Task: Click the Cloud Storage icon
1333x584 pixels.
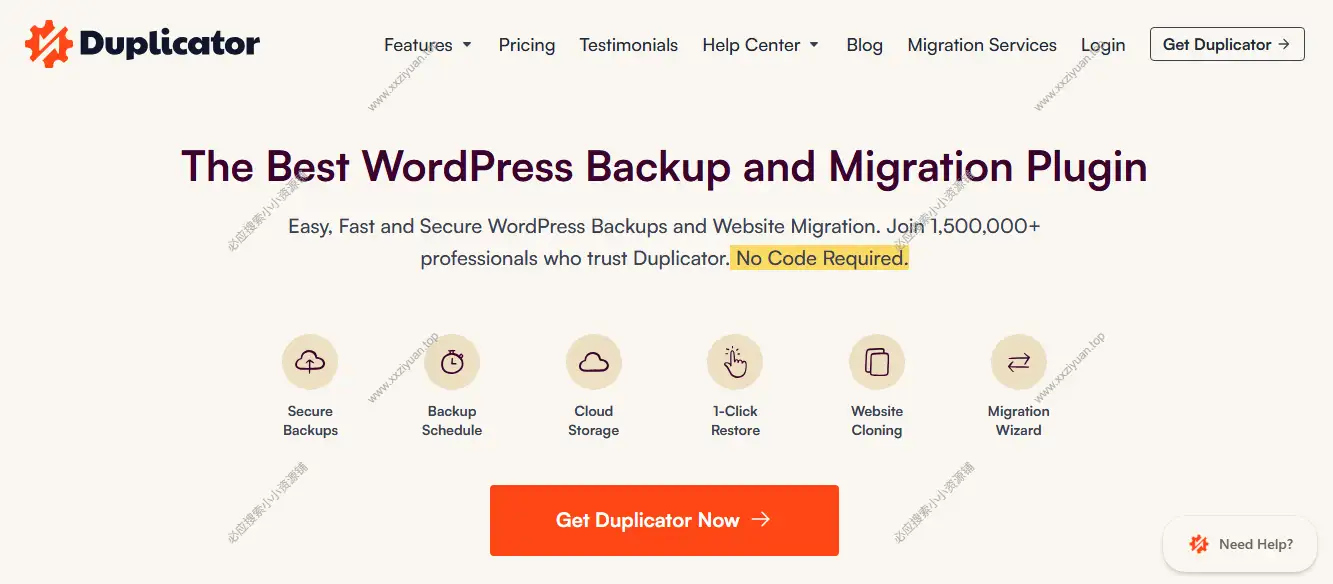Action: pos(594,362)
